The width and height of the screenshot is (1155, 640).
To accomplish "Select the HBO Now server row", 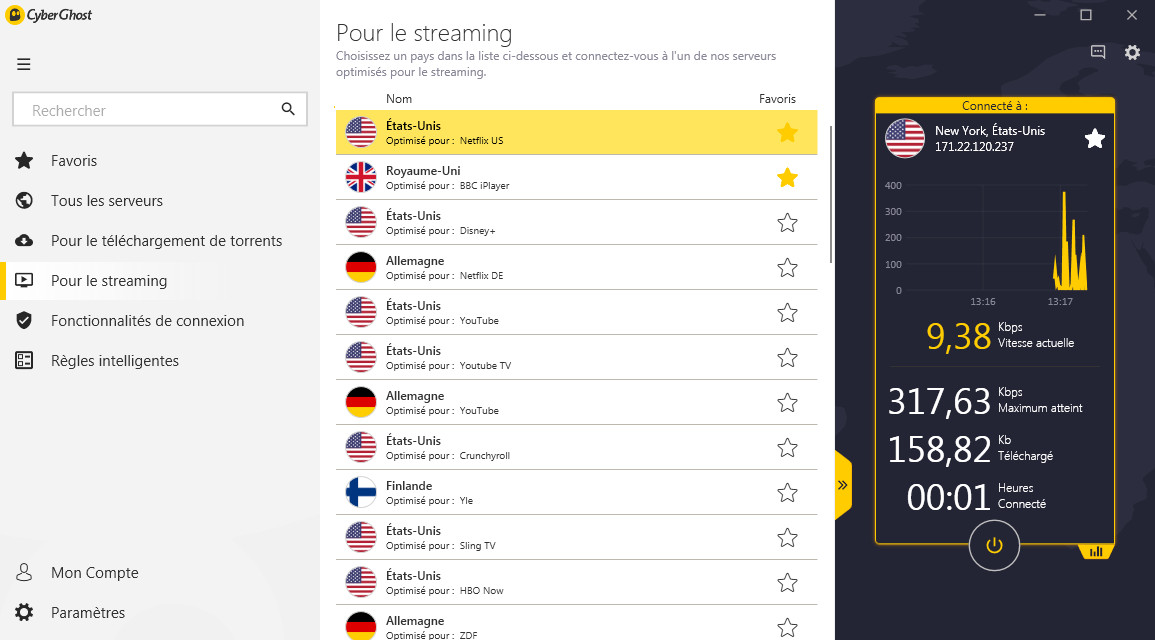I will pos(576,583).
